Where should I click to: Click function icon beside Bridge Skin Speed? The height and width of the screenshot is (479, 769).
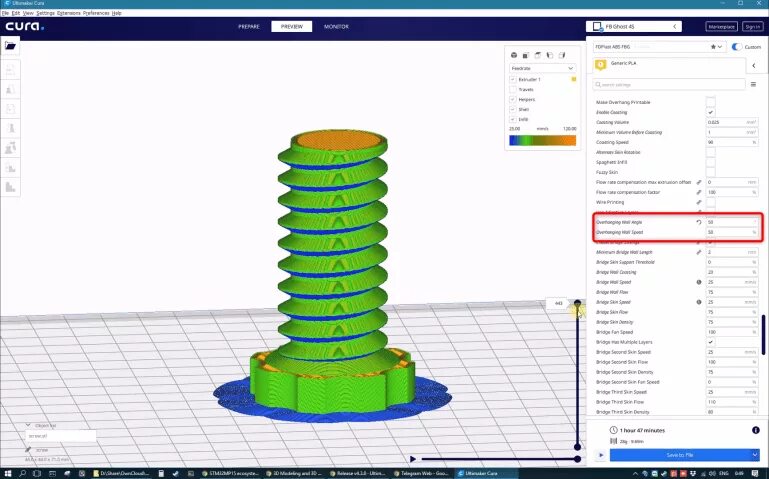[698, 302]
